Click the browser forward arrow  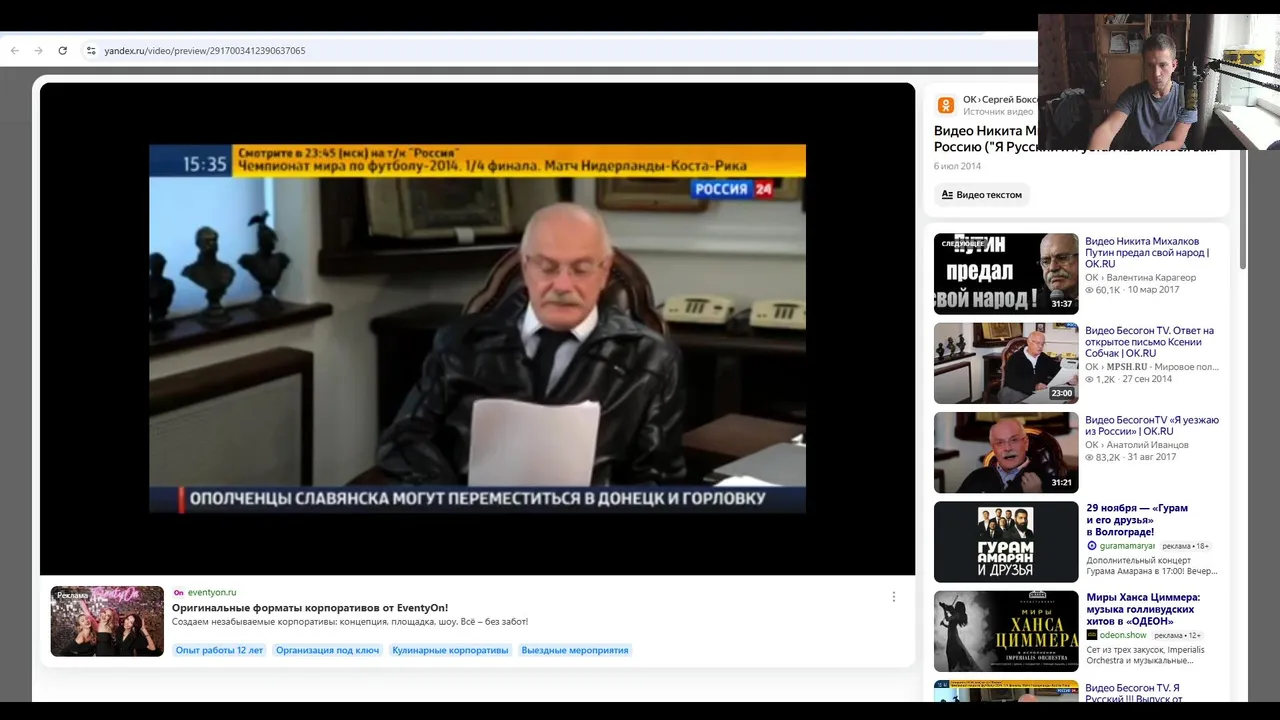point(38,50)
